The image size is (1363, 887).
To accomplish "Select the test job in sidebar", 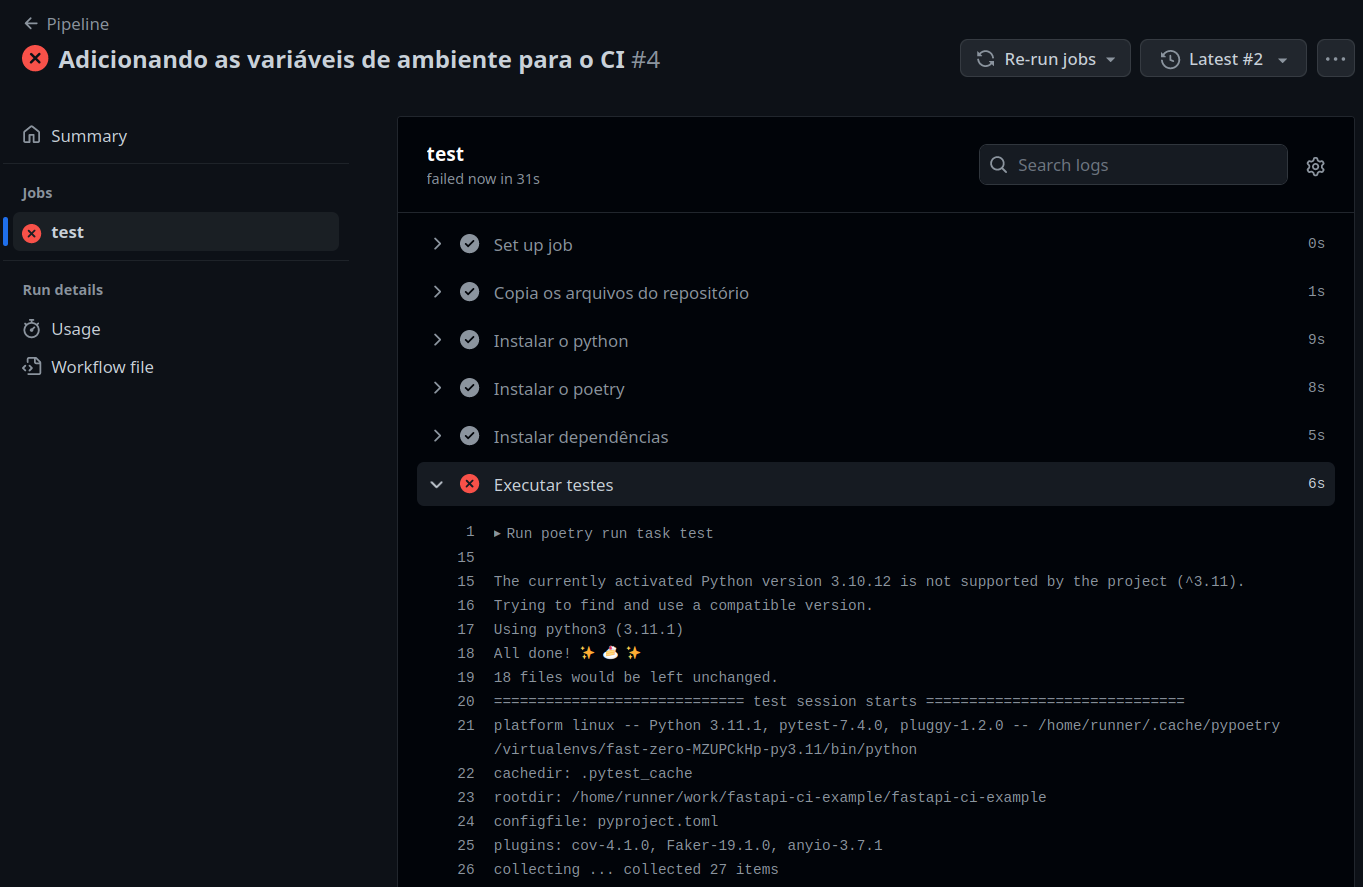I will (68, 232).
